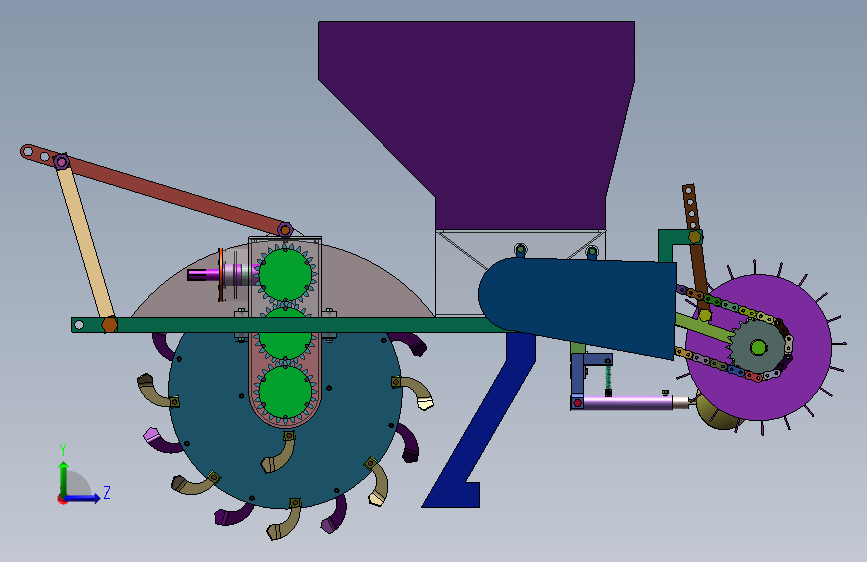Select the magenta input shaft
867x562 pixels.
point(207,274)
